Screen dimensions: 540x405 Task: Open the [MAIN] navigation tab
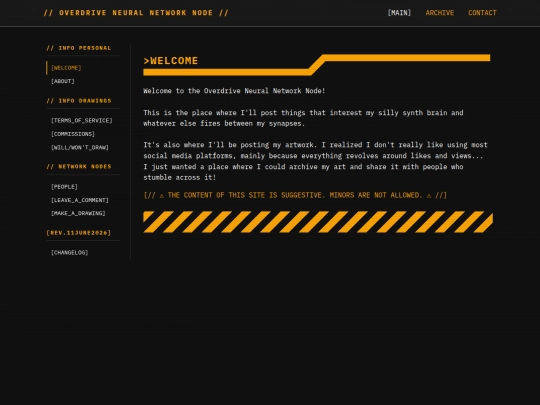pos(399,13)
